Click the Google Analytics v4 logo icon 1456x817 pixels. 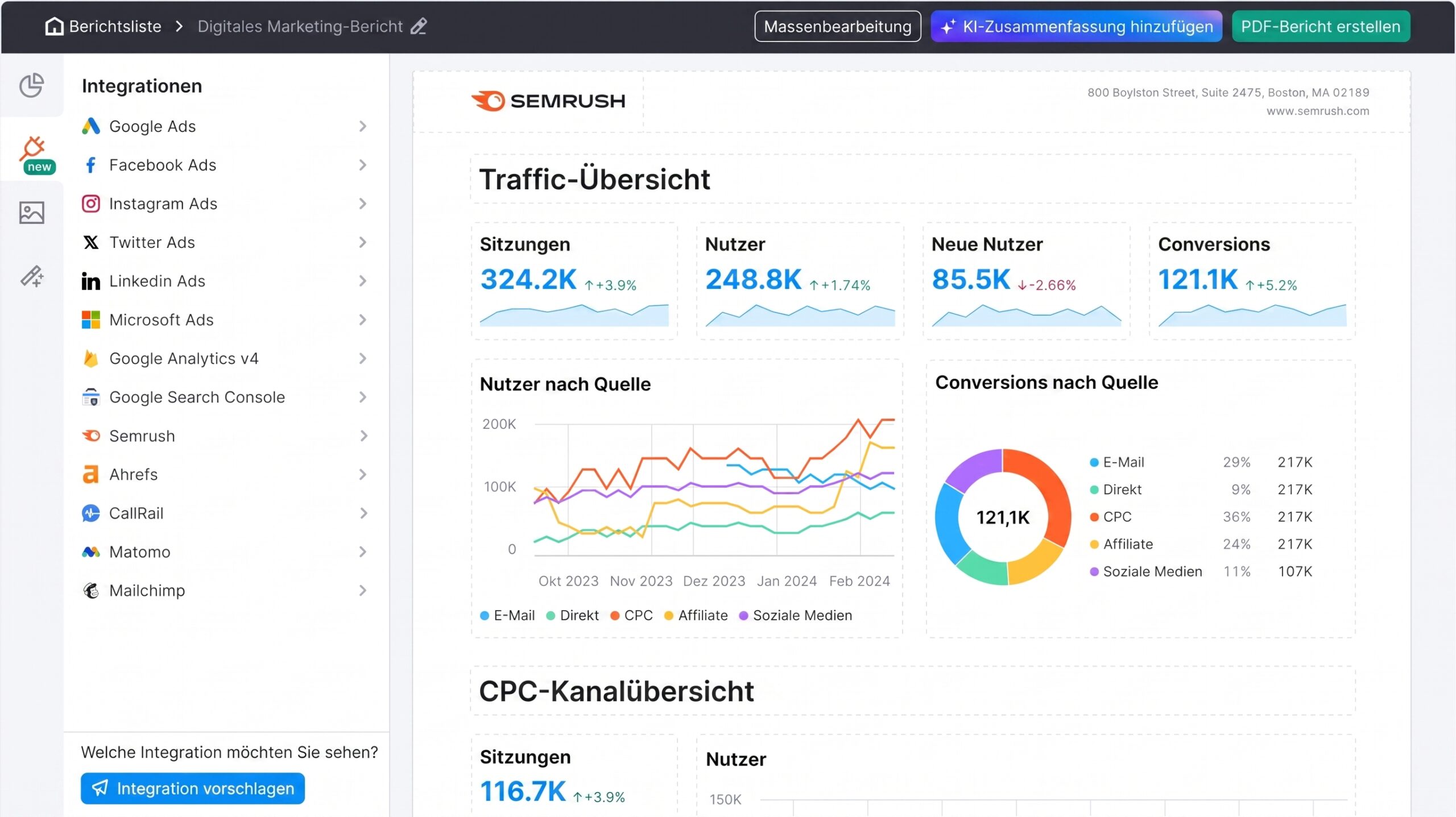click(x=90, y=358)
